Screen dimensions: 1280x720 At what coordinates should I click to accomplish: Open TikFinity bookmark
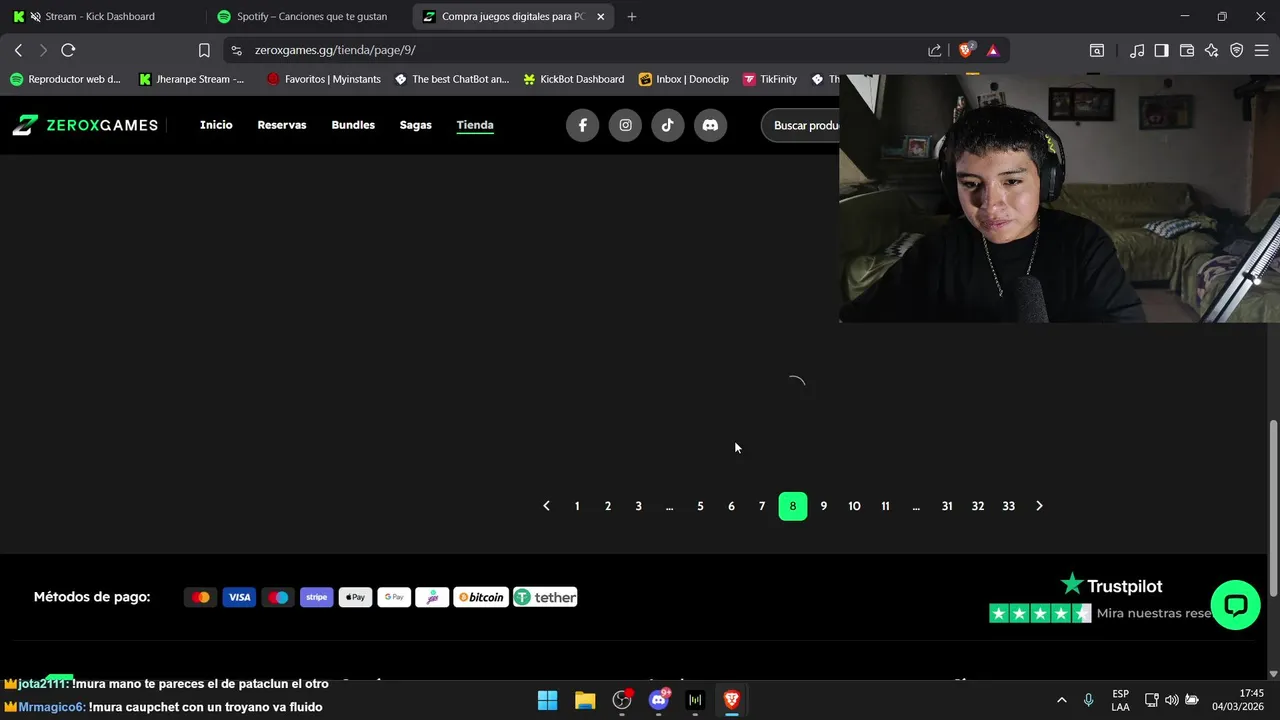[770, 79]
